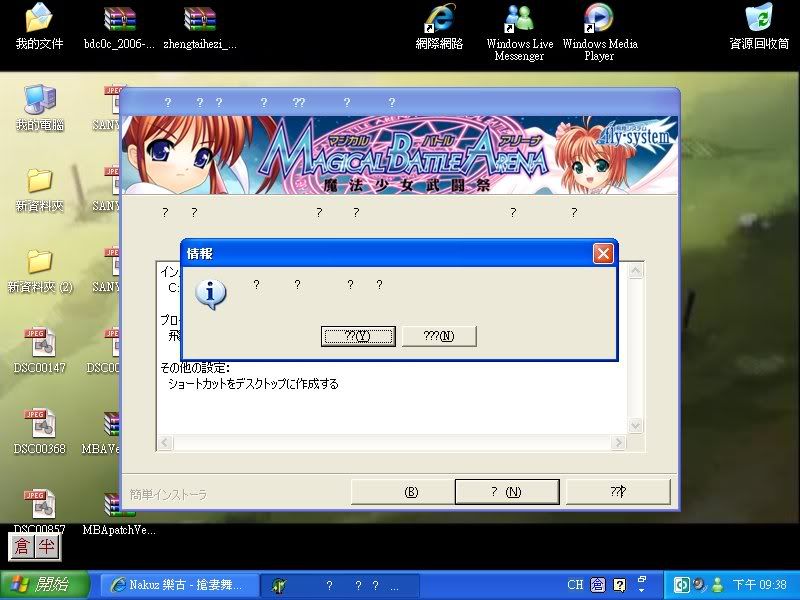This screenshot has height=600, width=800.
Task: Switch to installer taskbar button
Action: pos(339,585)
